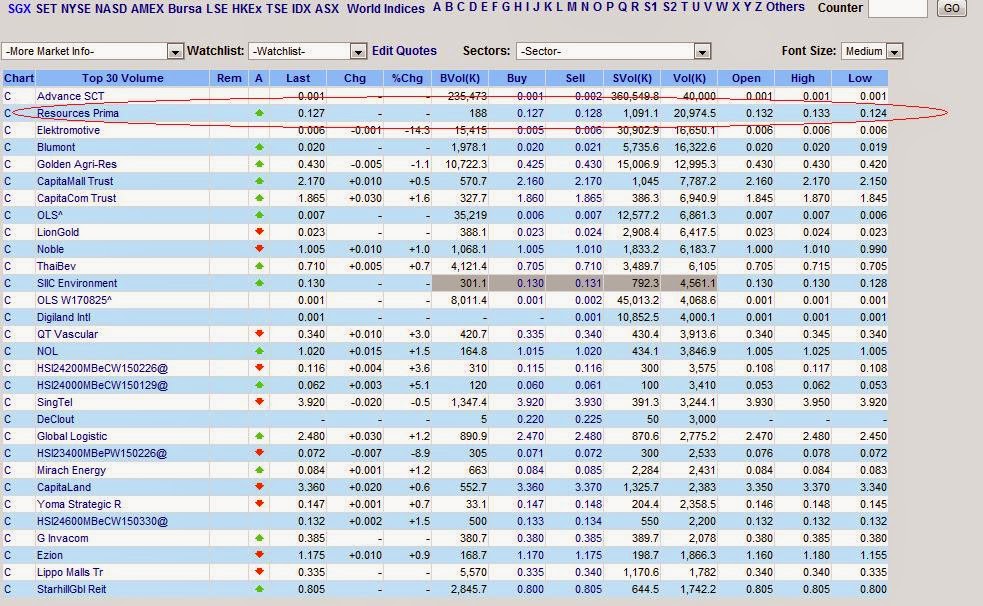Viewport: 983px width, 606px height.
Task: Switch to SET market tab
Action: pyautogui.click(x=46, y=9)
